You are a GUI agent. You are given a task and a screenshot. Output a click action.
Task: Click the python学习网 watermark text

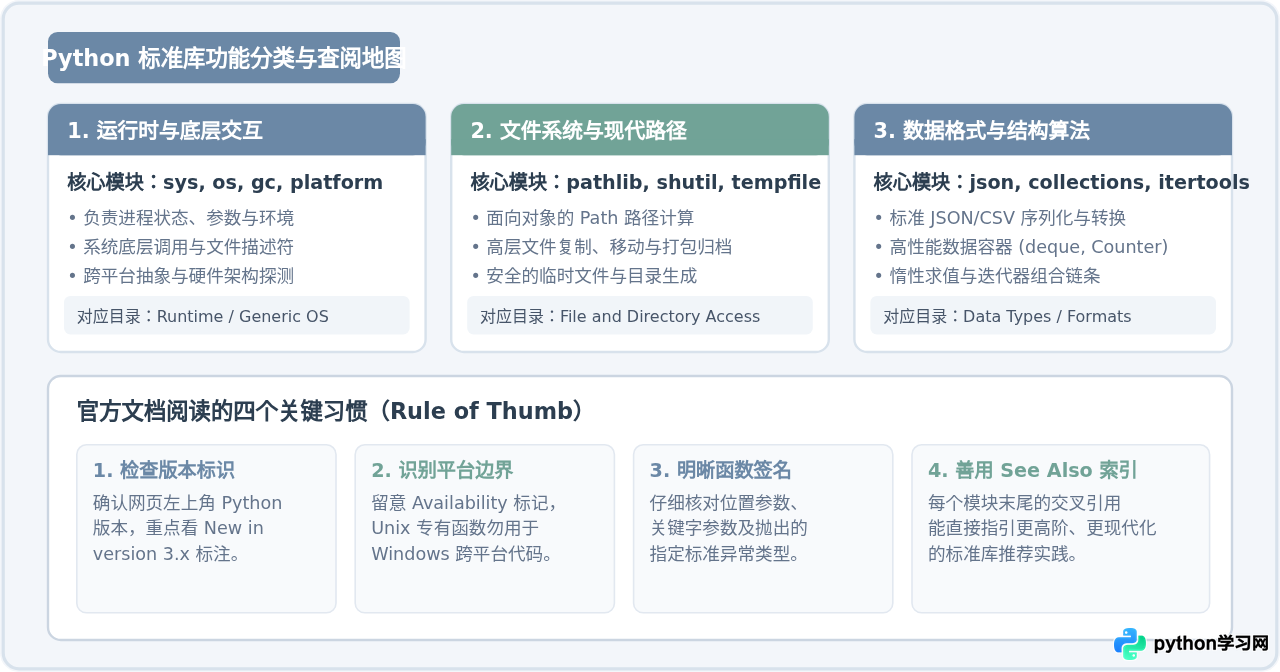click(1211, 644)
